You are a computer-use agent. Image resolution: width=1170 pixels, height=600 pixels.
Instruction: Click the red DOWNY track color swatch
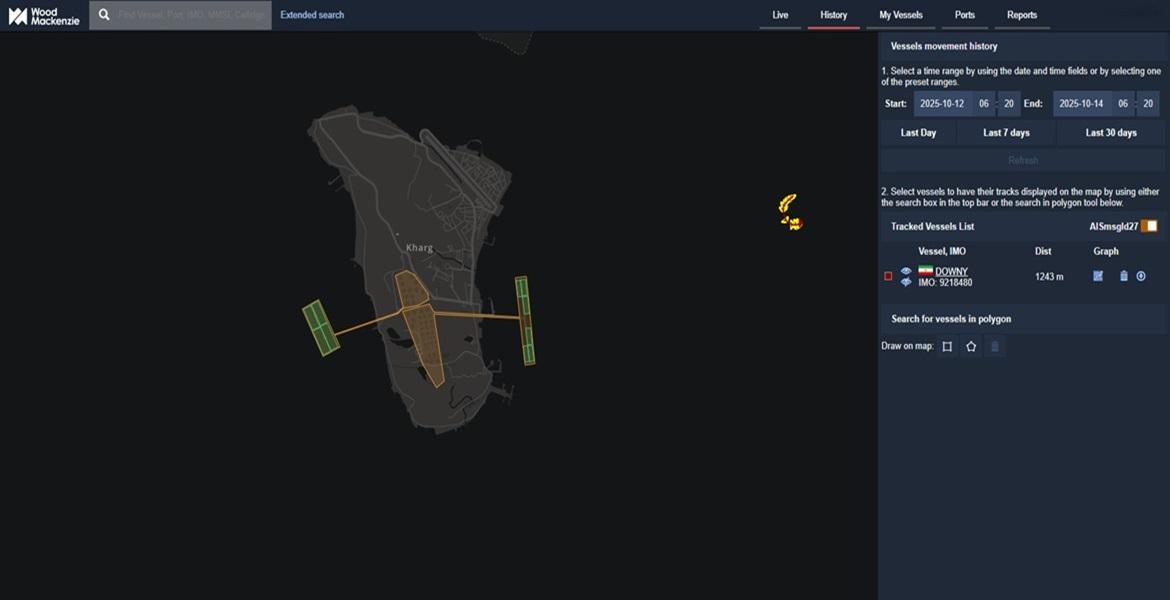(x=888, y=276)
